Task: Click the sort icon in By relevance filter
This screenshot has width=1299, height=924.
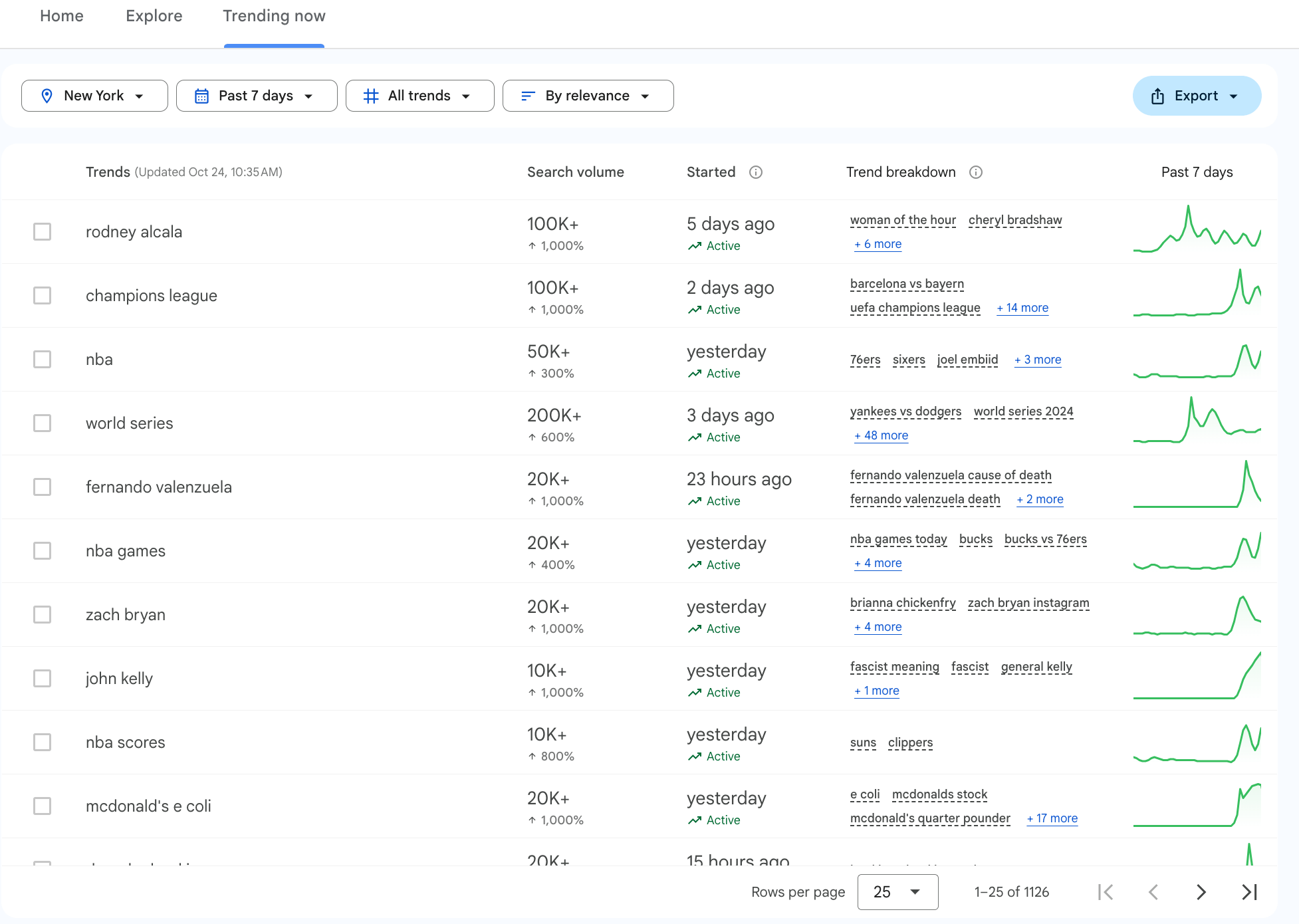Action: (528, 96)
